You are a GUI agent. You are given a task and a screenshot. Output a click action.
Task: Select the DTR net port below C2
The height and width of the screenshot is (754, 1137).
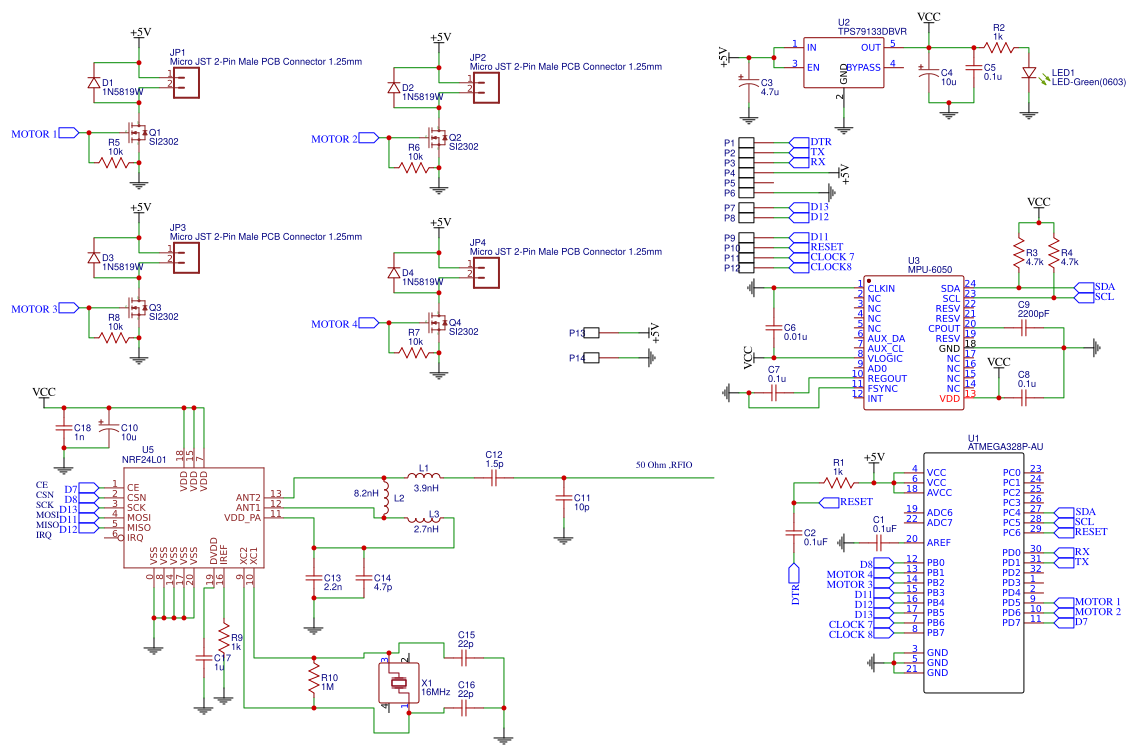794,573
